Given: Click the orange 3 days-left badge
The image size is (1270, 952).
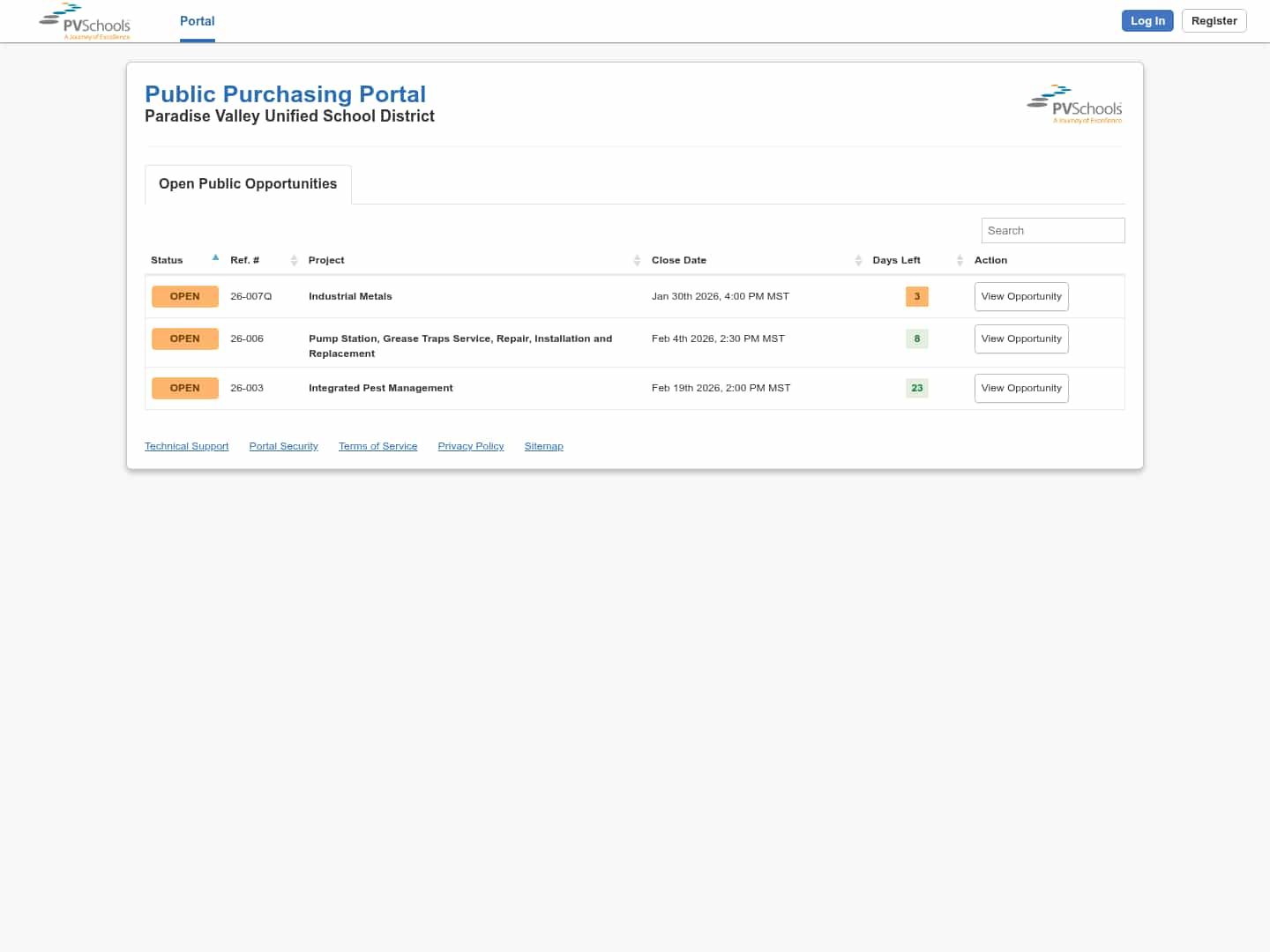Looking at the screenshot, I should pos(916,296).
